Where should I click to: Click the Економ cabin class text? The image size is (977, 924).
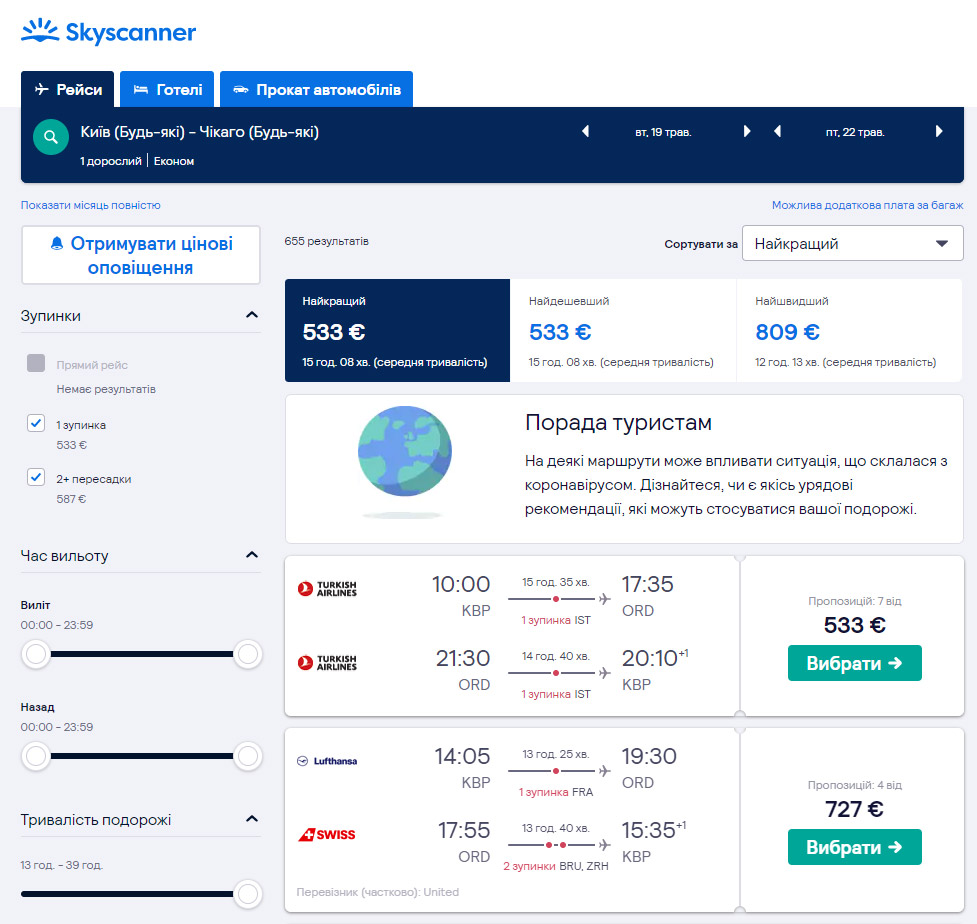174,161
